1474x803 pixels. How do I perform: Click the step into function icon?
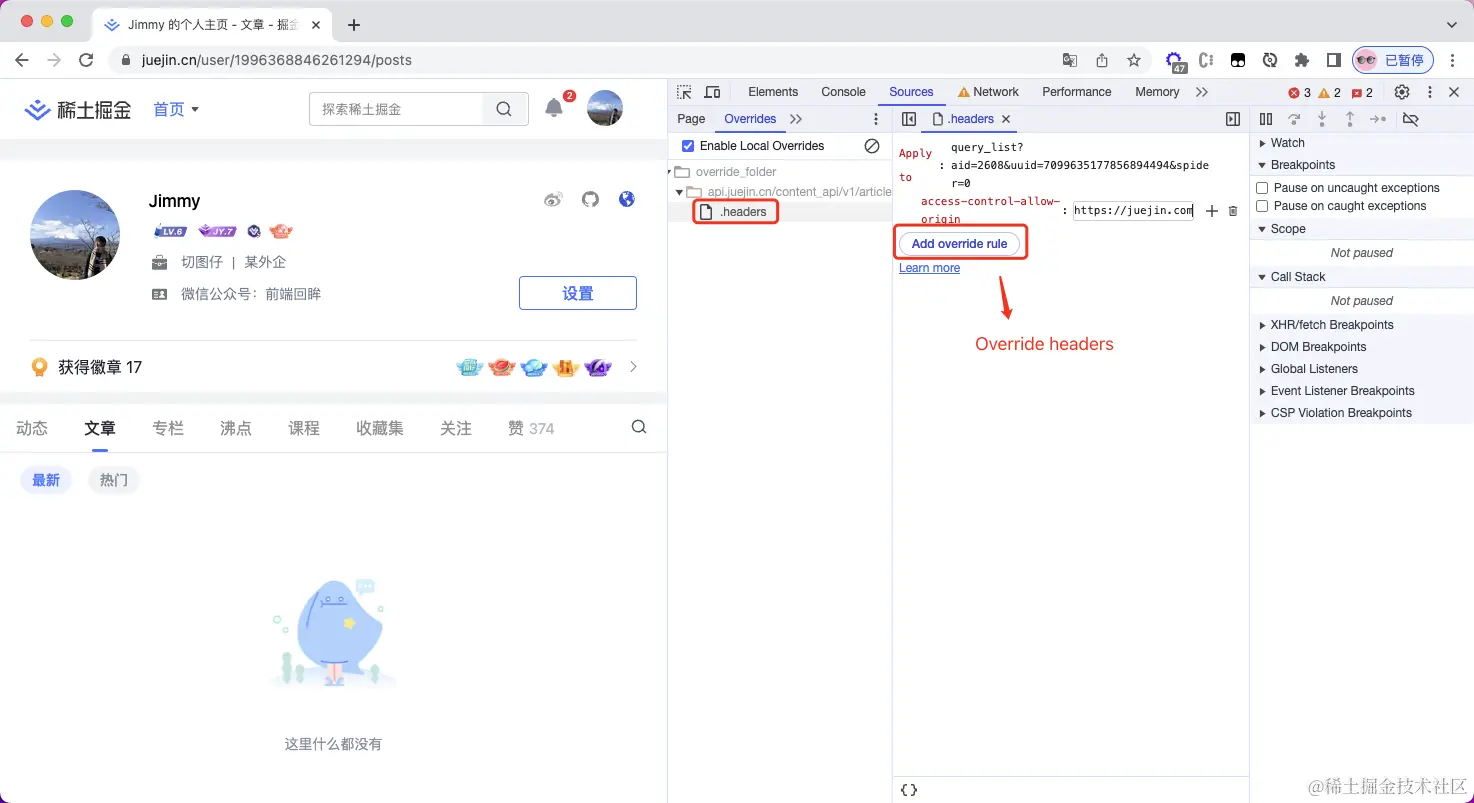[1322, 119]
